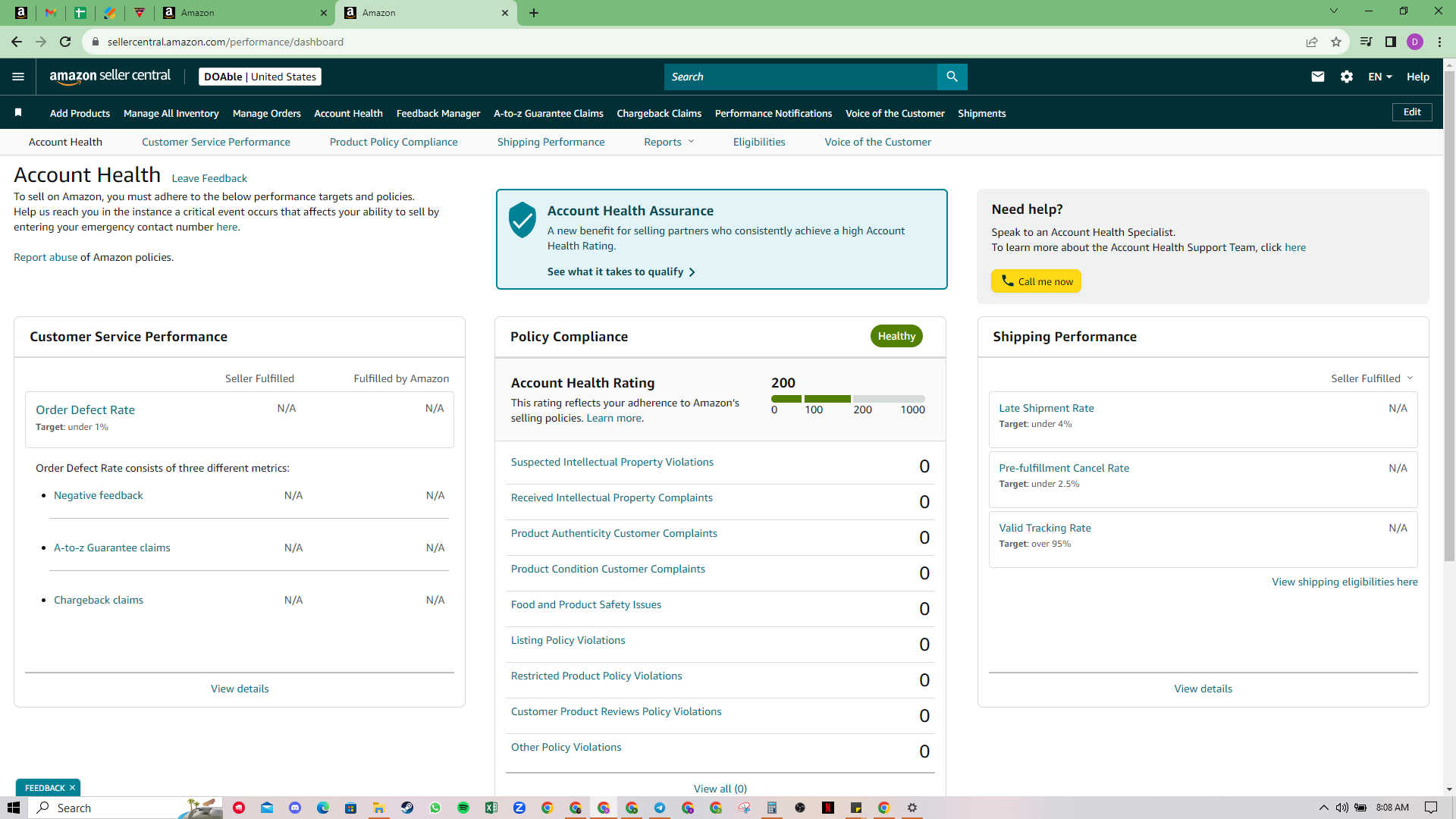Click the amazon seller central logo
Viewport: 1456px width, 819px height.
point(111,77)
